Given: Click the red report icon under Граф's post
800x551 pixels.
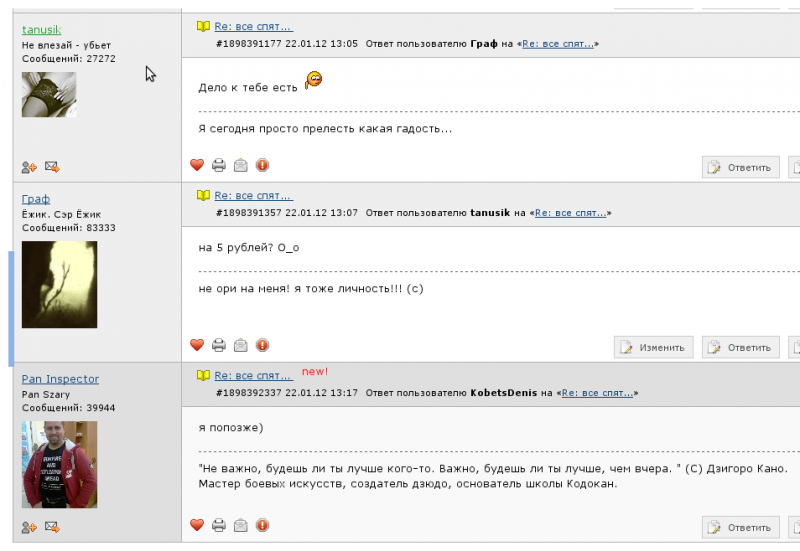Looking at the screenshot, I should 262,345.
